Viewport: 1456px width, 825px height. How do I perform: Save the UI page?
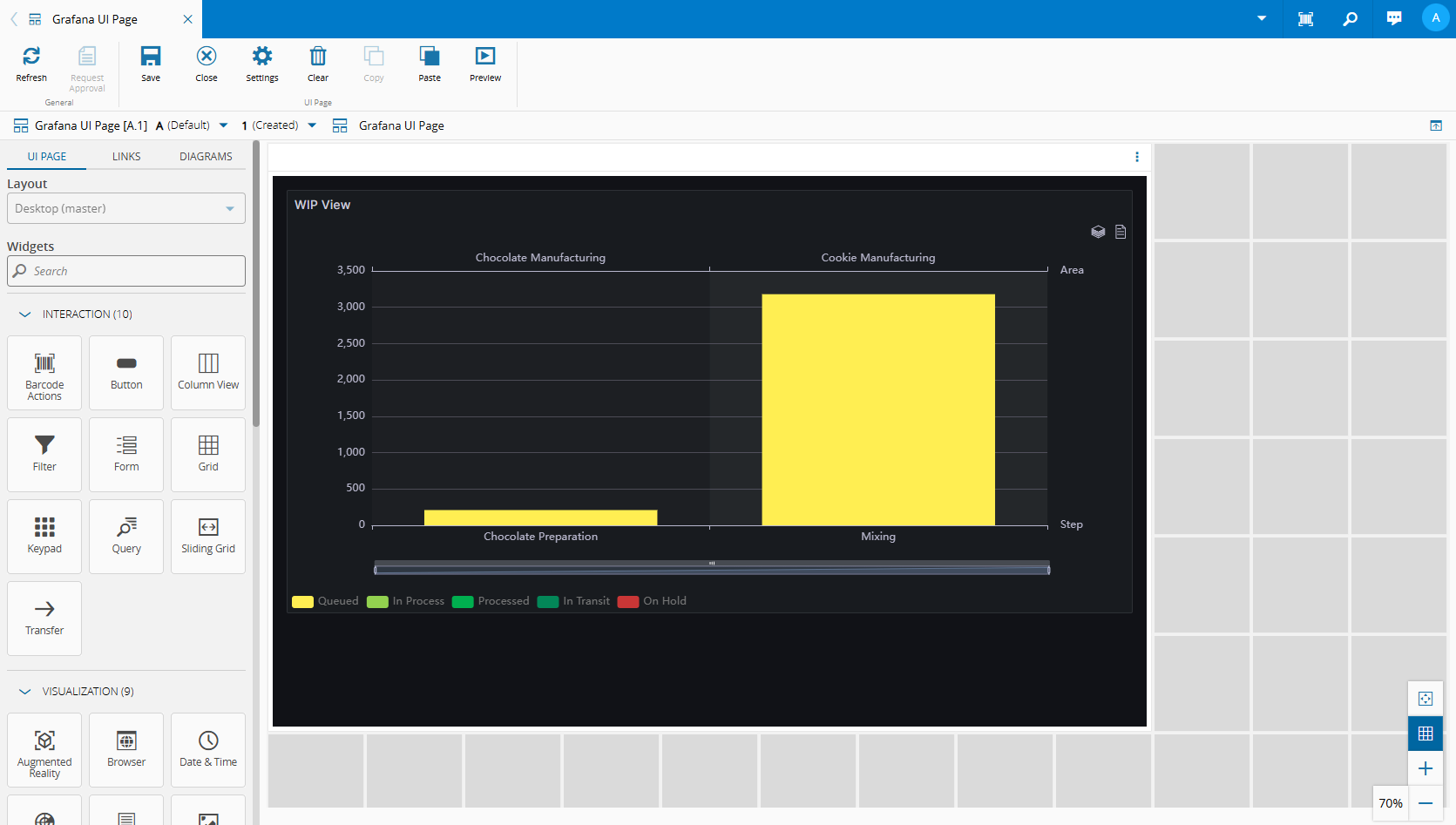[x=151, y=57]
